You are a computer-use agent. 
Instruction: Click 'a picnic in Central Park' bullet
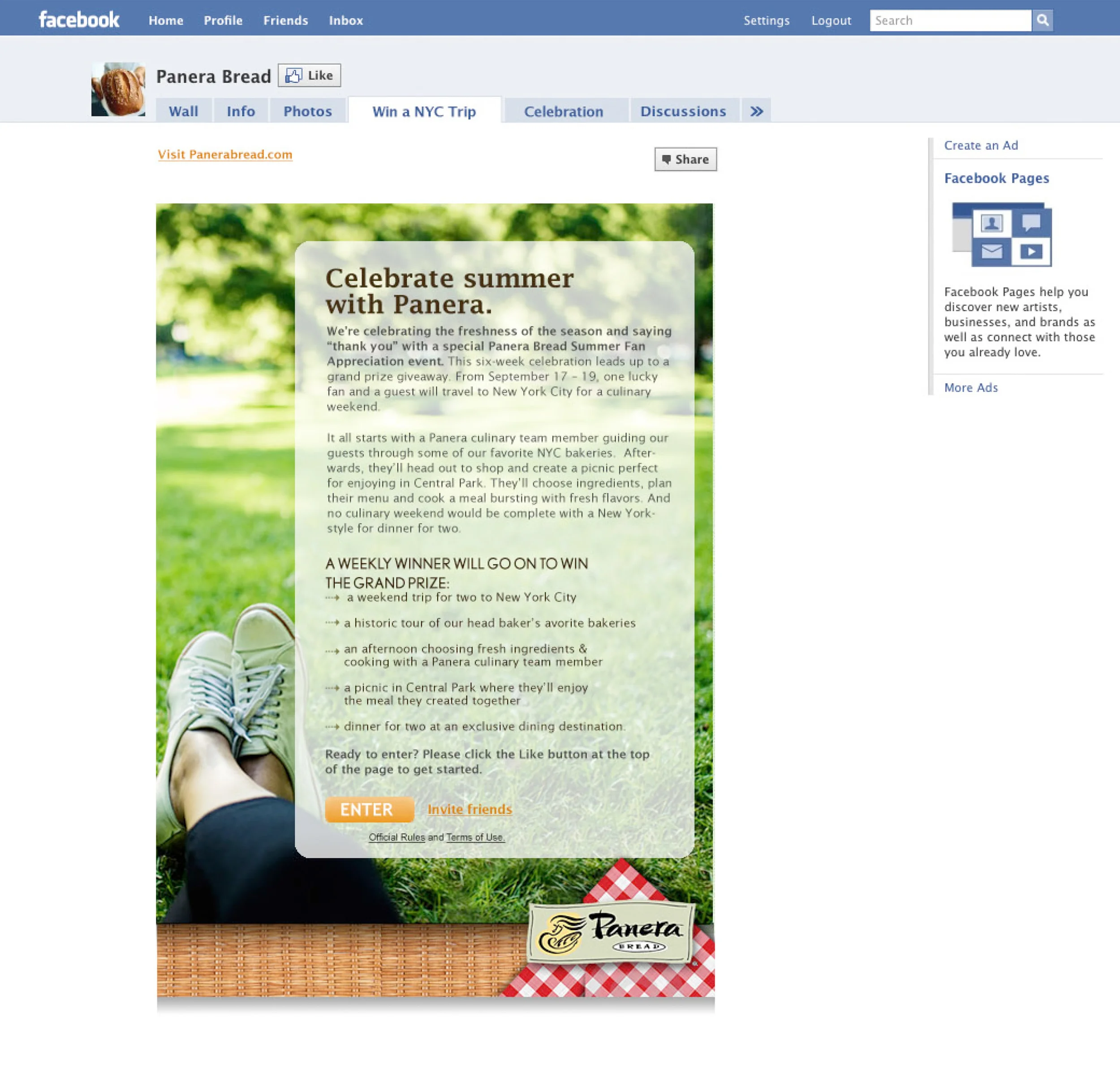pyautogui.click(x=466, y=694)
